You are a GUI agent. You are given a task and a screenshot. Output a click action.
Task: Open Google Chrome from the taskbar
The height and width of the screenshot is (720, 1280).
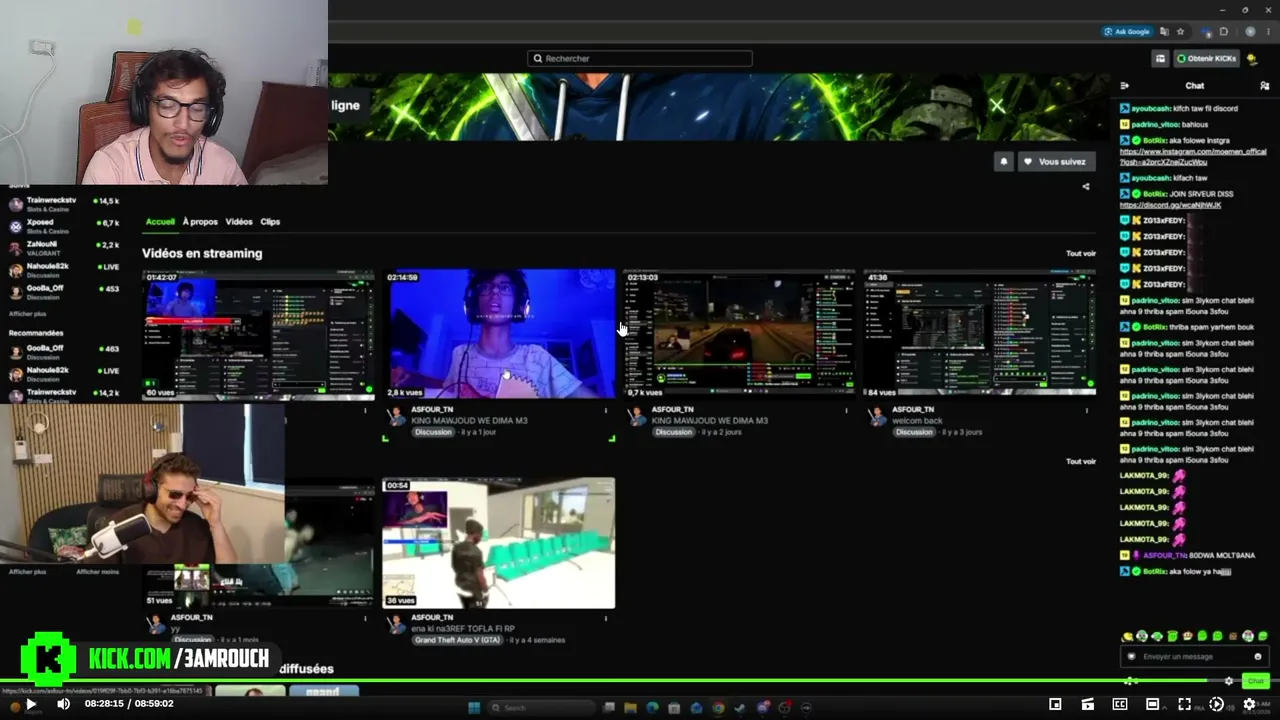(x=718, y=708)
